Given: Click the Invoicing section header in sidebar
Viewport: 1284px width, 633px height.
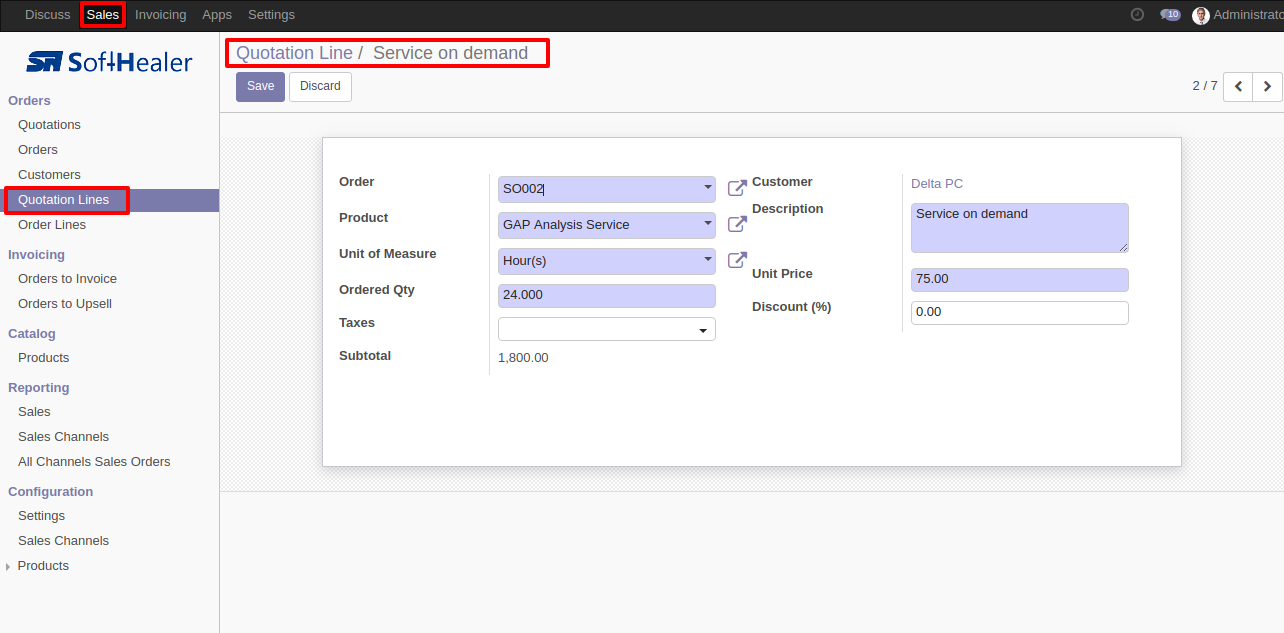Looking at the screenshot, I should click(x=36, y=255).
